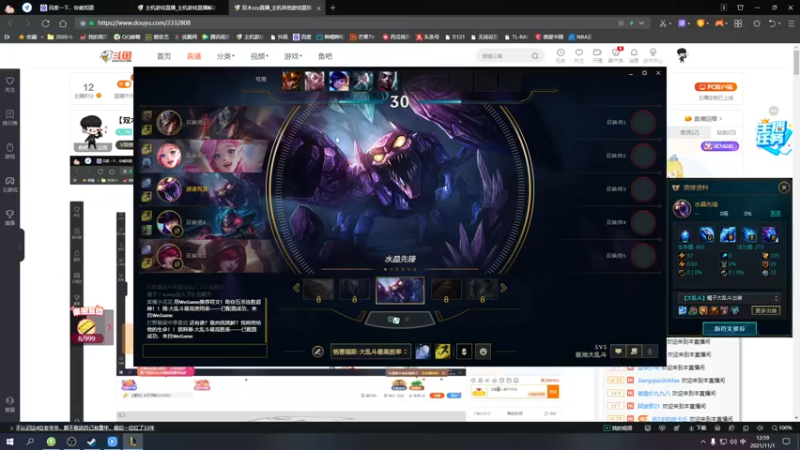Click the taskbar search icon
Image resolution: width=800 pixels, height=450 pixels.
click(x=30, y=441)
